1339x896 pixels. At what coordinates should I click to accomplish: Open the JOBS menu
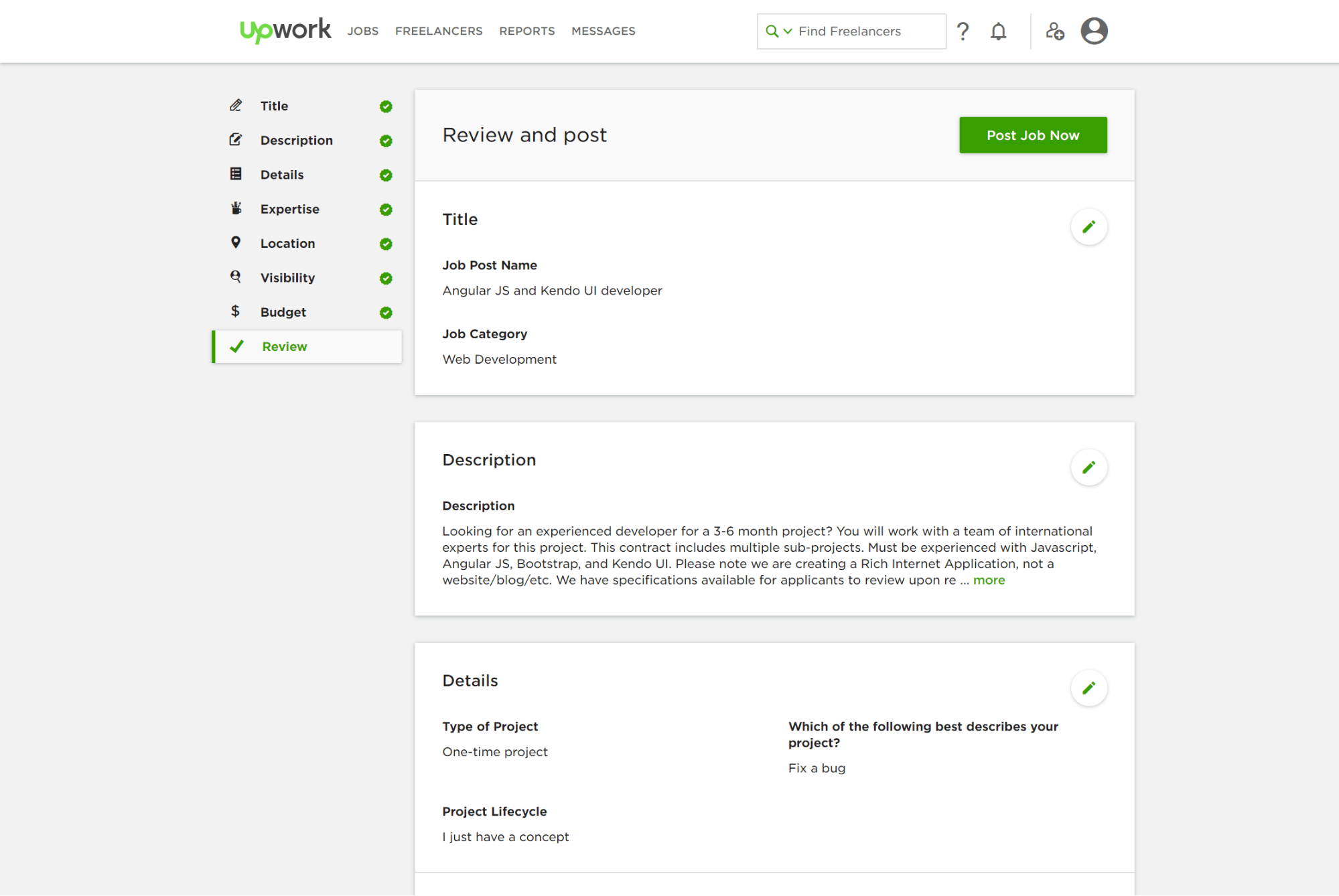click(362, 31)
